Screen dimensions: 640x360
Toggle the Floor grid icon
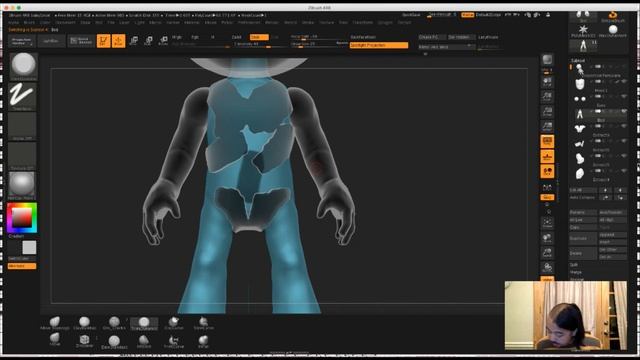coord(547,156)
